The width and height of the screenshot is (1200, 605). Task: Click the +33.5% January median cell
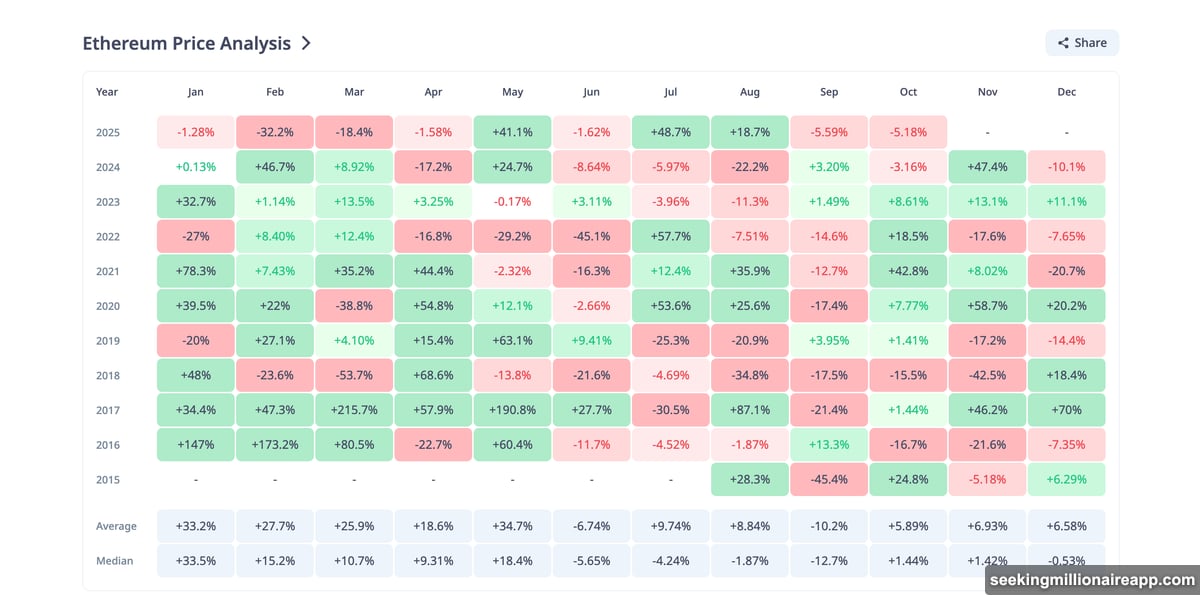pos(195,560)
